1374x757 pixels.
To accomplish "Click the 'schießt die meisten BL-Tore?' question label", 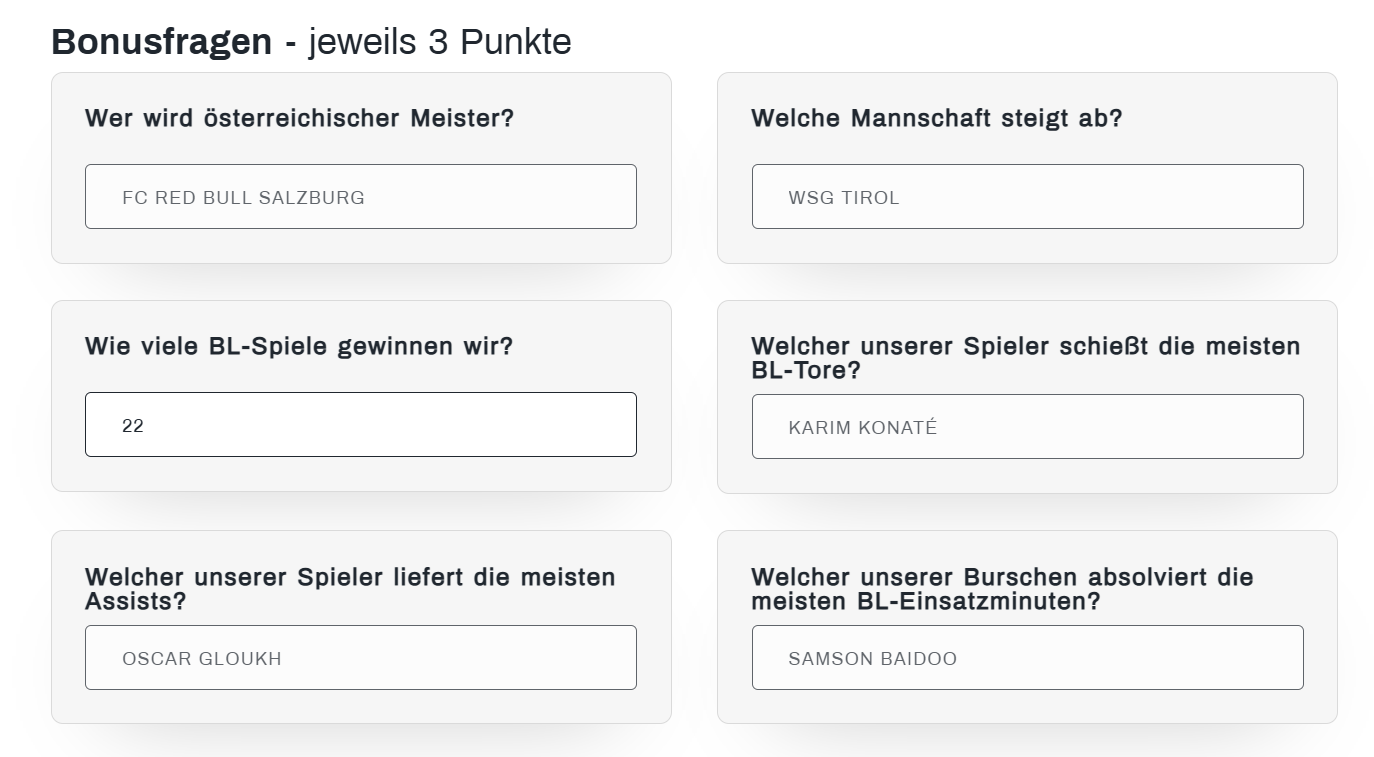I will click(1025, 357).
